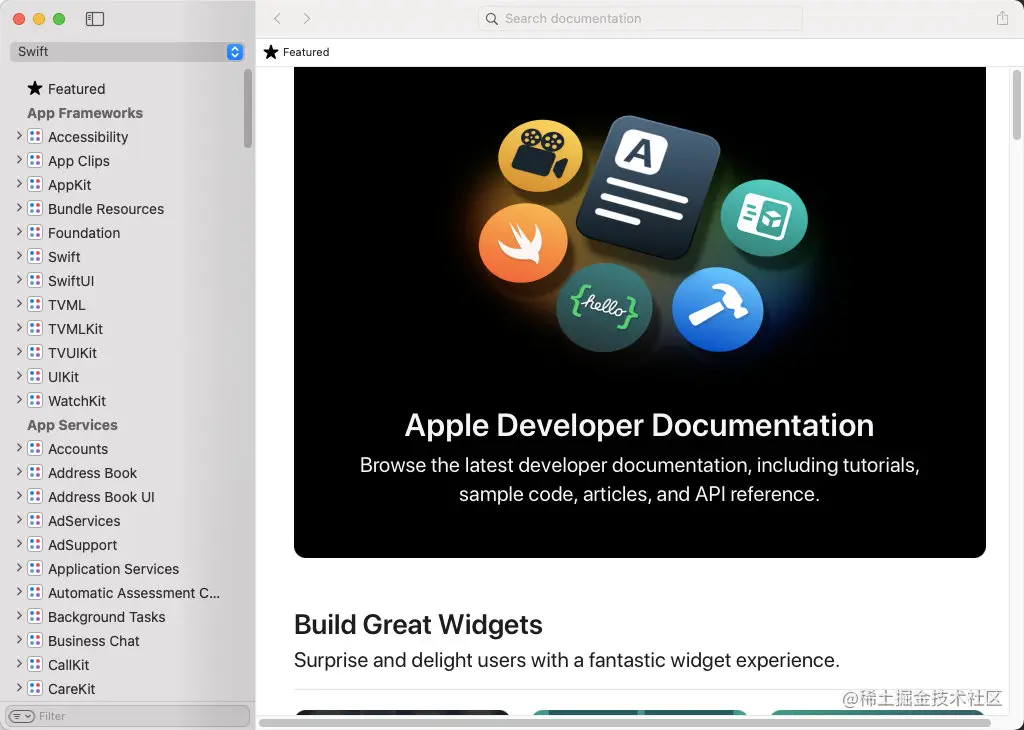
Task: Click the content vertical scrollbar
Action: tap(1017, 104)
